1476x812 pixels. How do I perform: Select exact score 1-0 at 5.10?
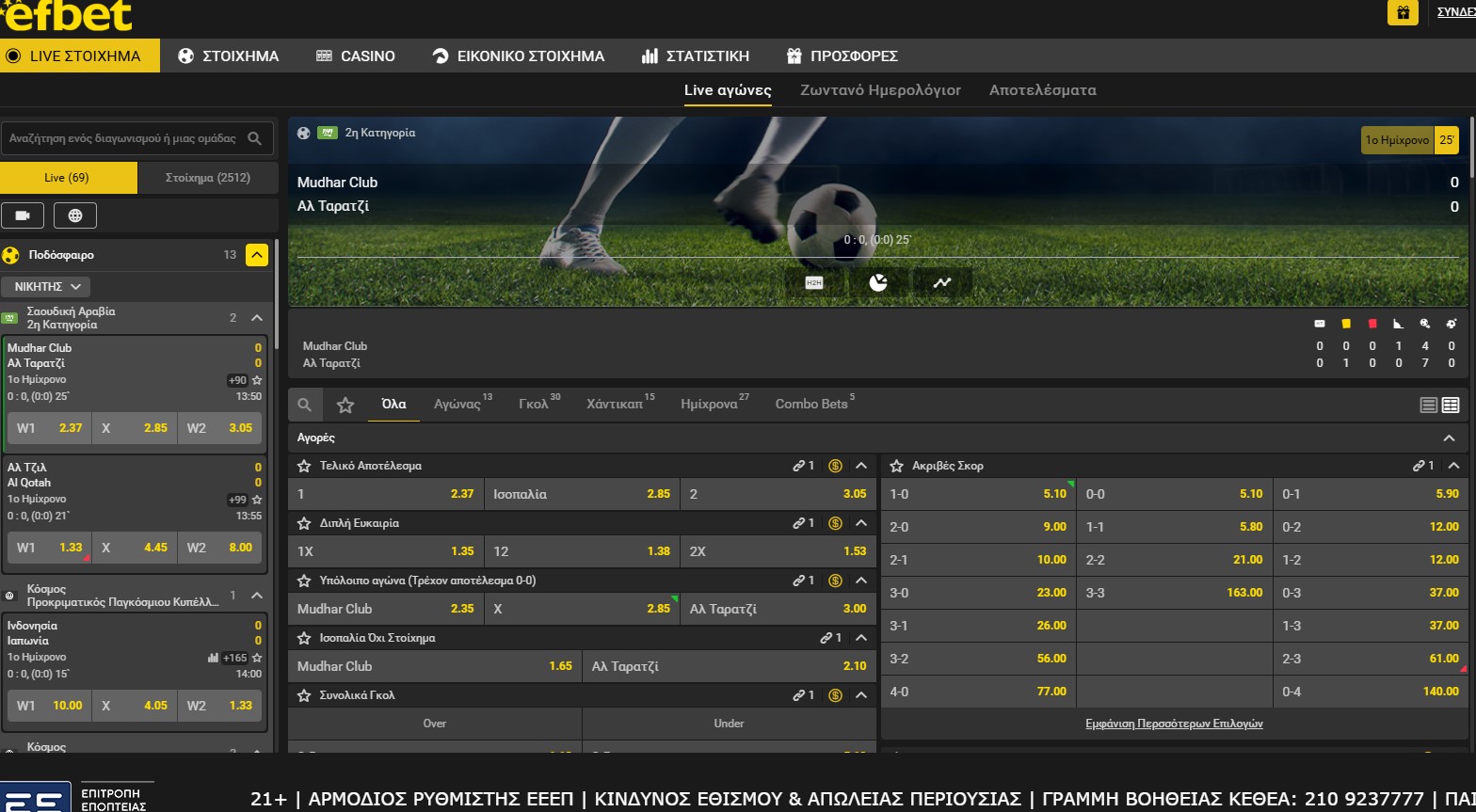coord(977,494)
